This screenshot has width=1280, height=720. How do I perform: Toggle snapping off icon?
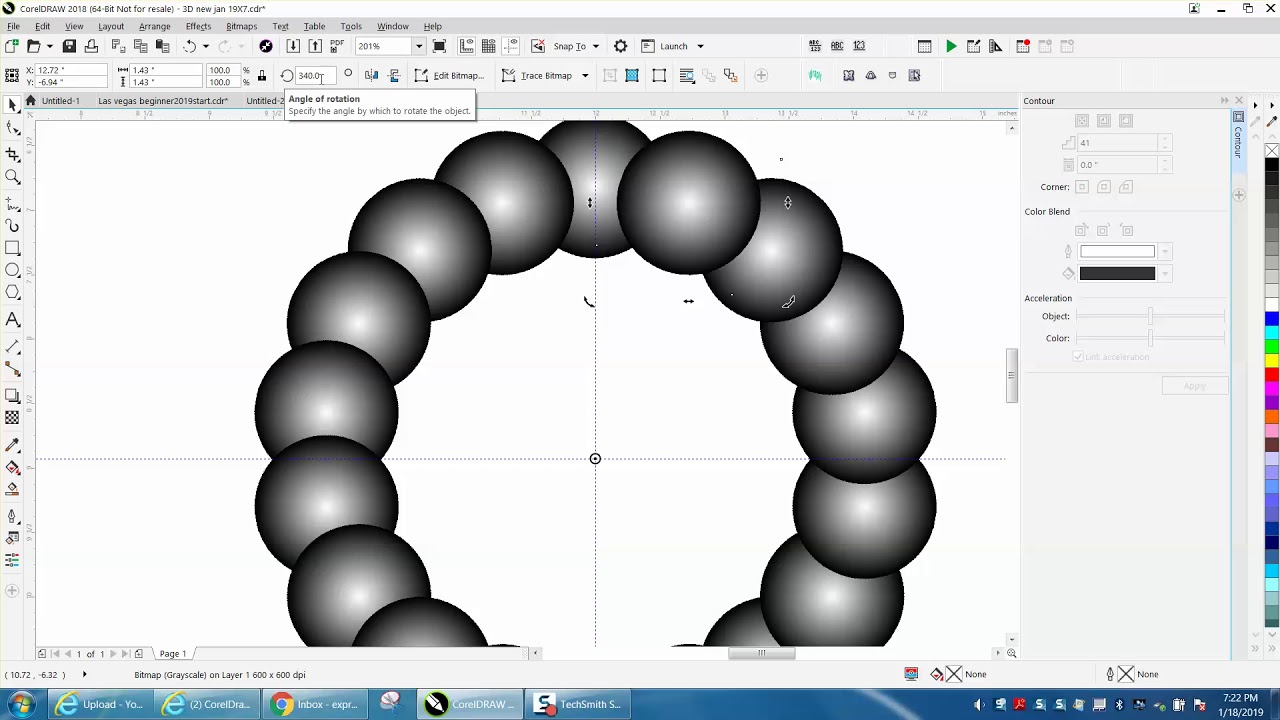click(538, 46)
